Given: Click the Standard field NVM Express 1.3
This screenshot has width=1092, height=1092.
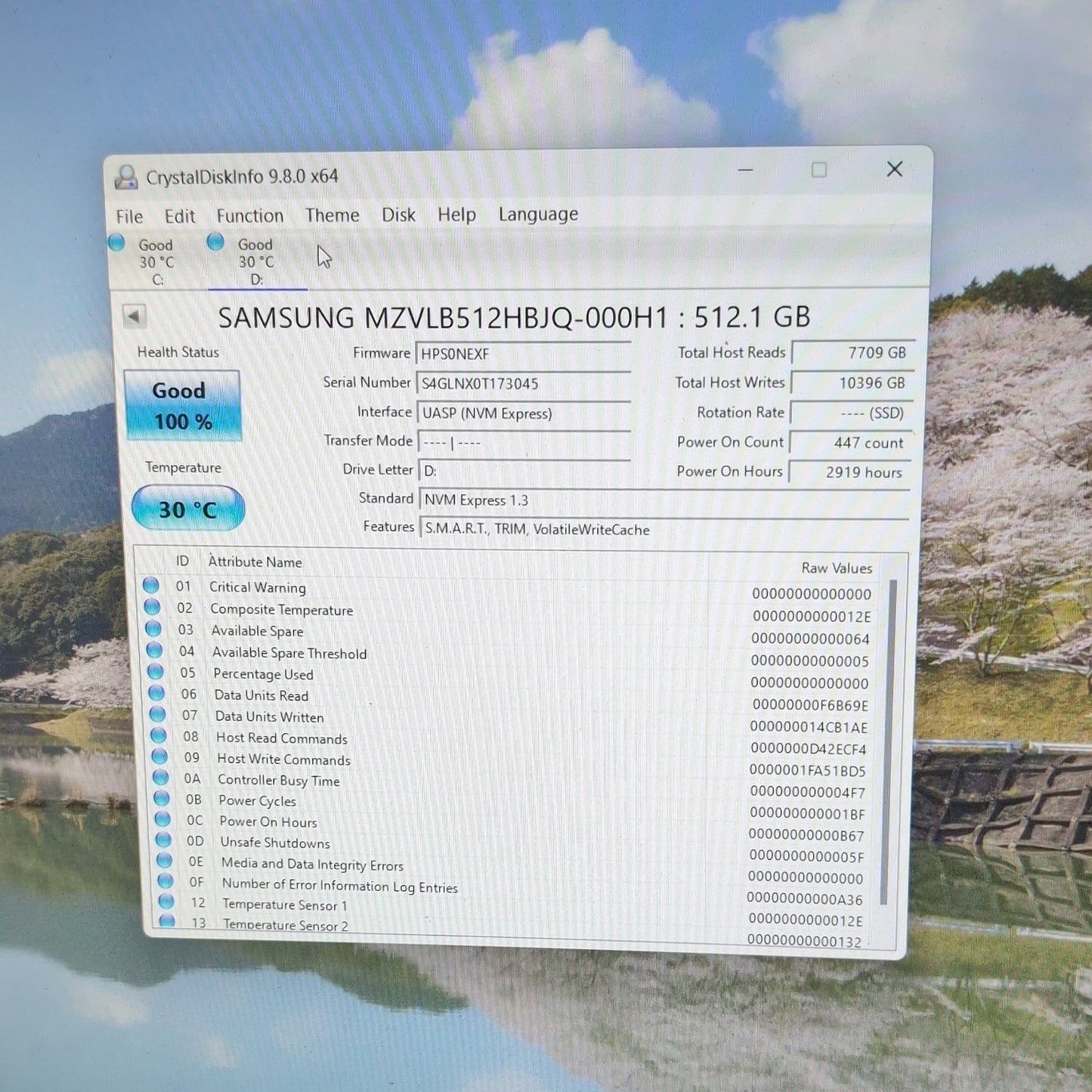Looking at the screenshot, I should [664, 500].
